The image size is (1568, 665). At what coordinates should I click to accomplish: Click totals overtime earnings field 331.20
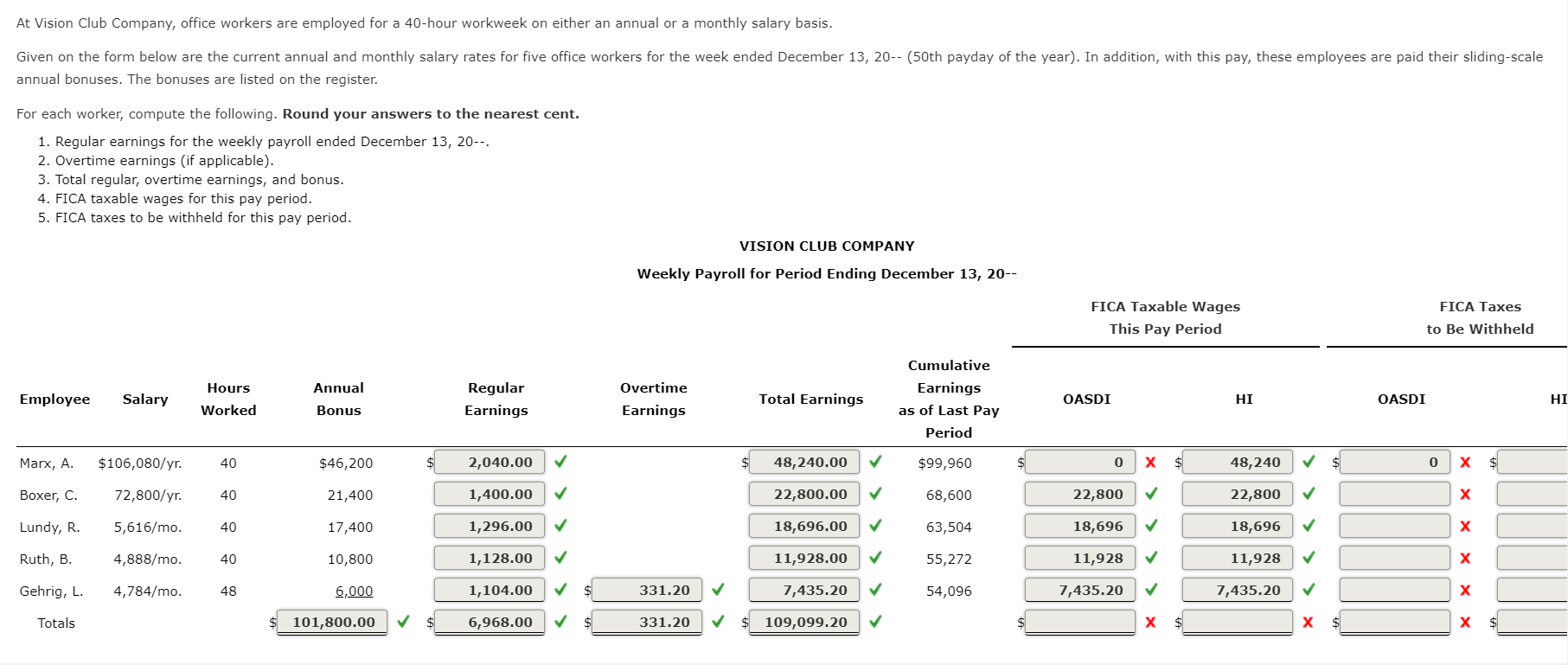[x=647, y=622]
